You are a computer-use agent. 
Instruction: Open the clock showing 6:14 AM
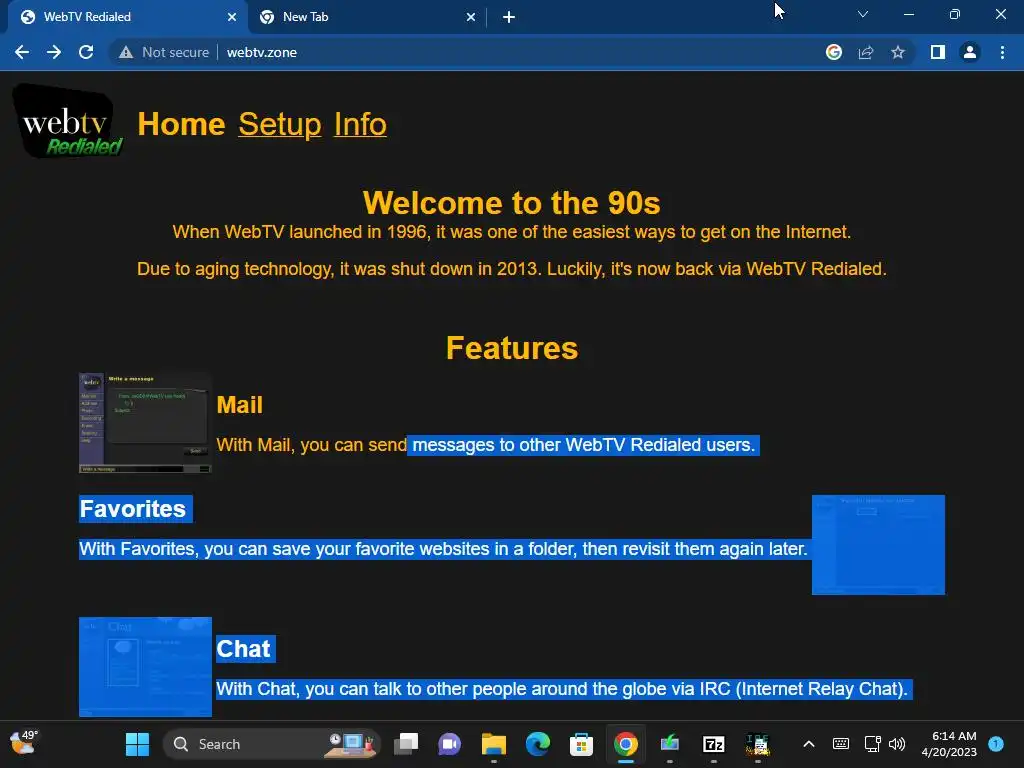(x=949, y=744)
